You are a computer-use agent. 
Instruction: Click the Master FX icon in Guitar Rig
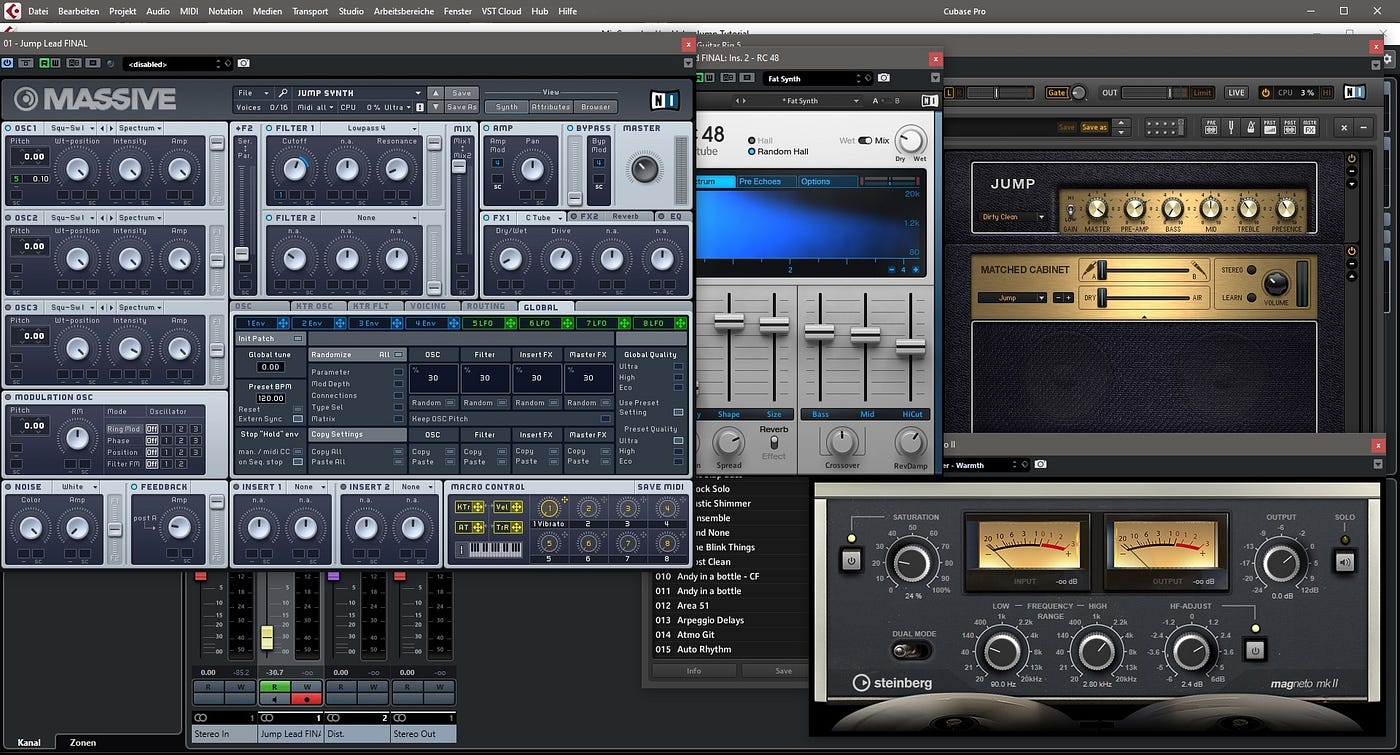pos(1308,127)
